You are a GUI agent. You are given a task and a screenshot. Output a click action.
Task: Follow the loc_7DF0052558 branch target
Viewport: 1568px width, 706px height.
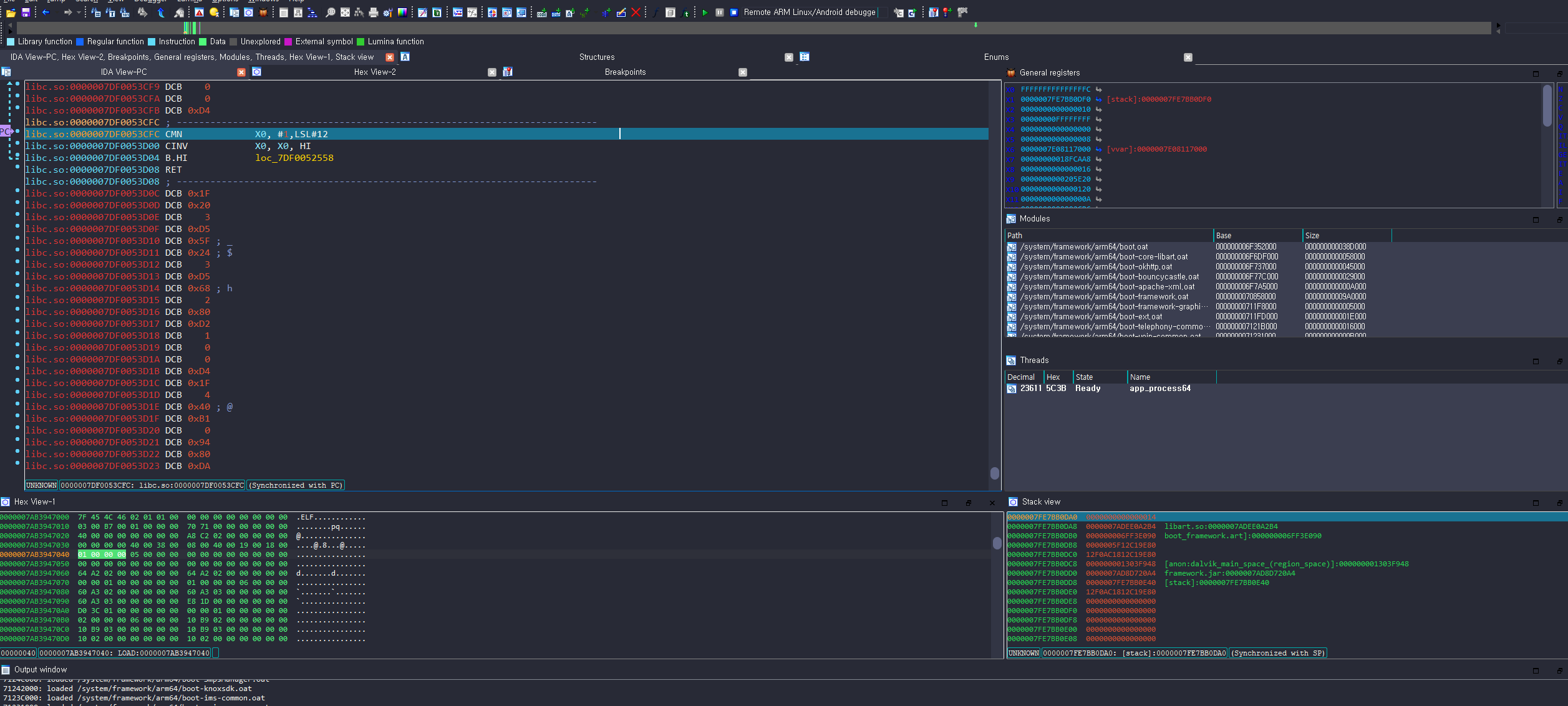[294, 158]
